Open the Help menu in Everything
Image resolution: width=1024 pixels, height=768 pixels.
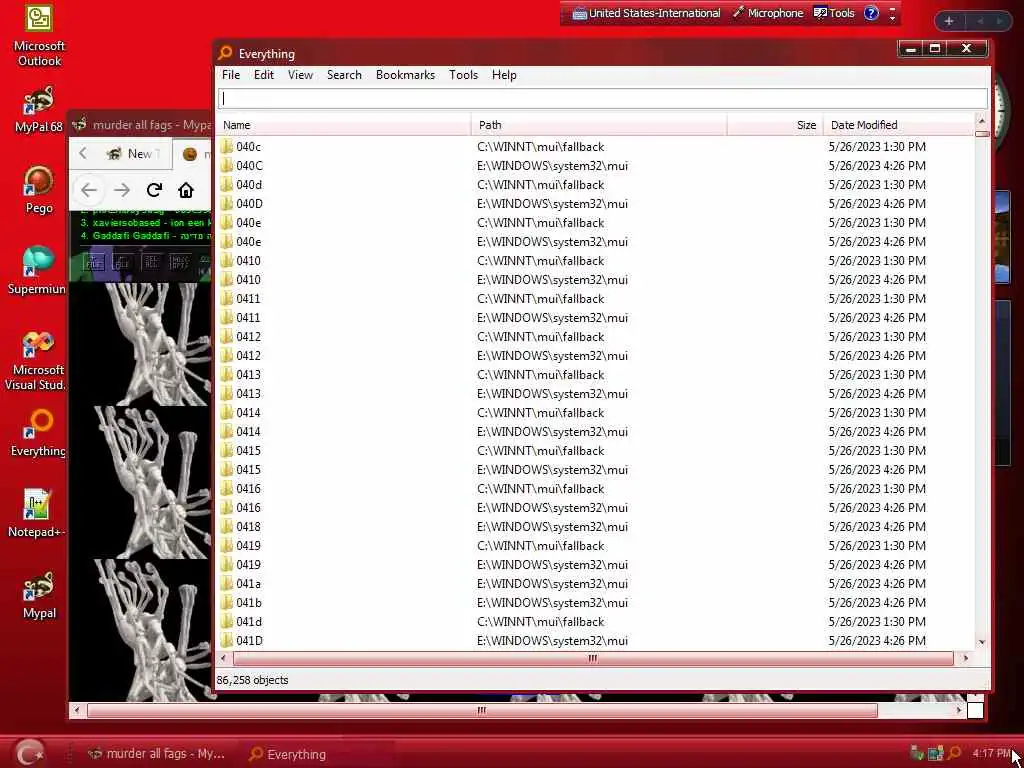click(504, 75)
